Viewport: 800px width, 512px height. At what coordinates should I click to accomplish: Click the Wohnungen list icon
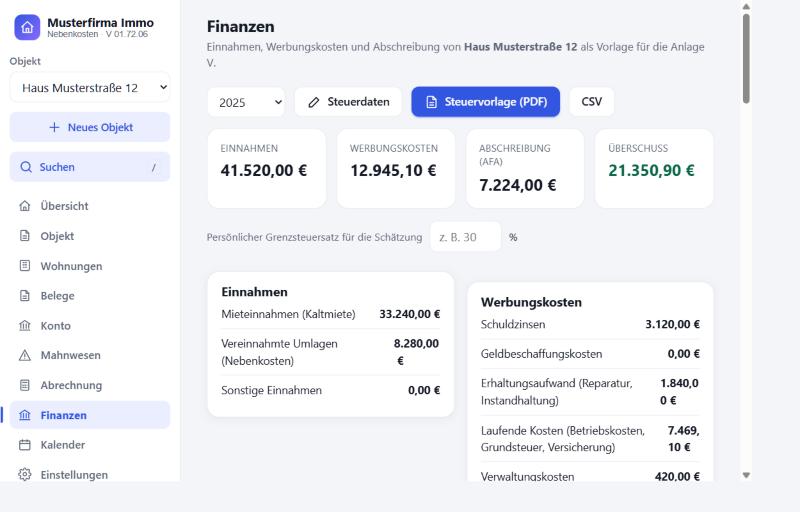(x=24, y=266)
